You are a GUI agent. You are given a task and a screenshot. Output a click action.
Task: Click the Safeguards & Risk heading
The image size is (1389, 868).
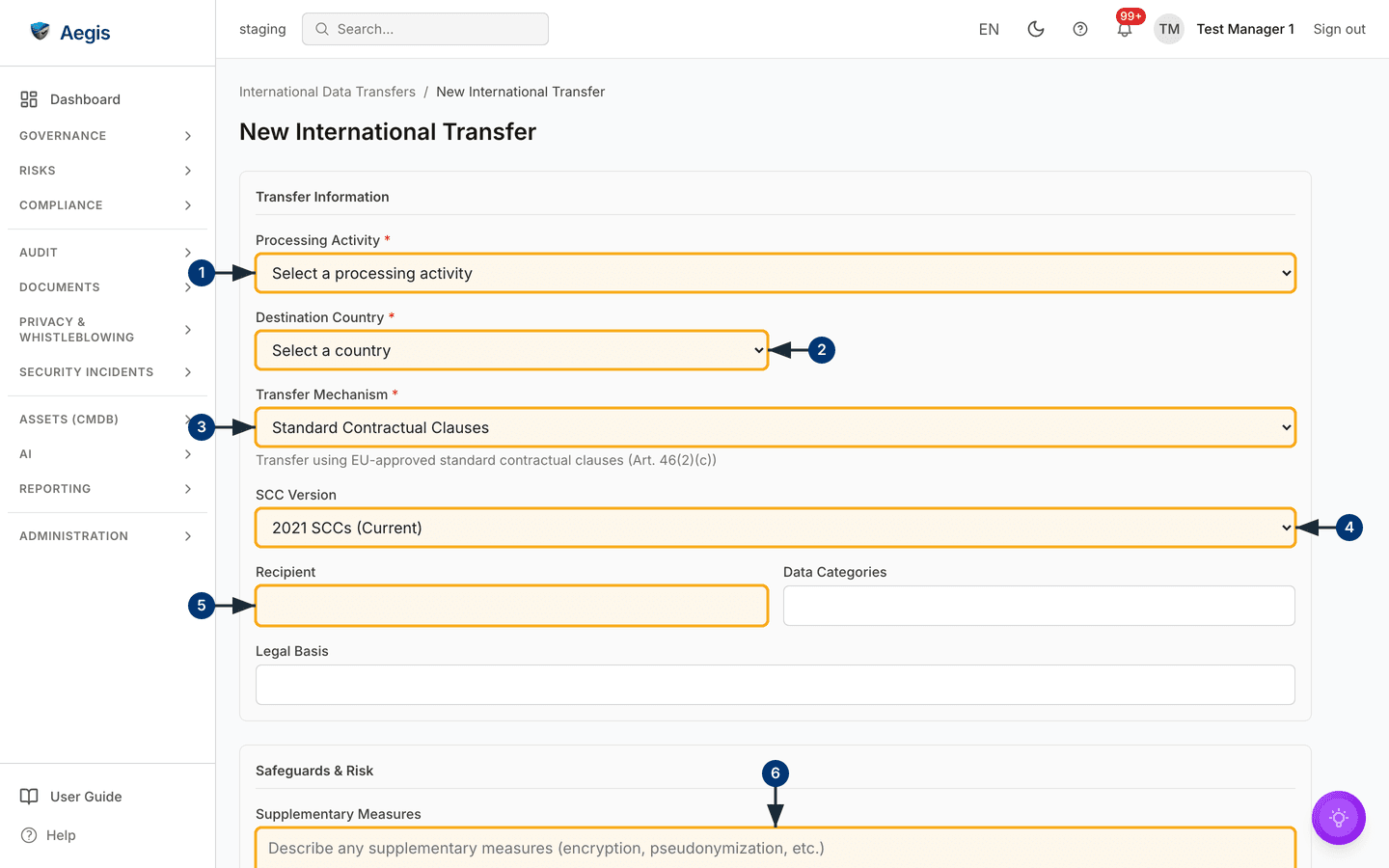tap(314, 771)
